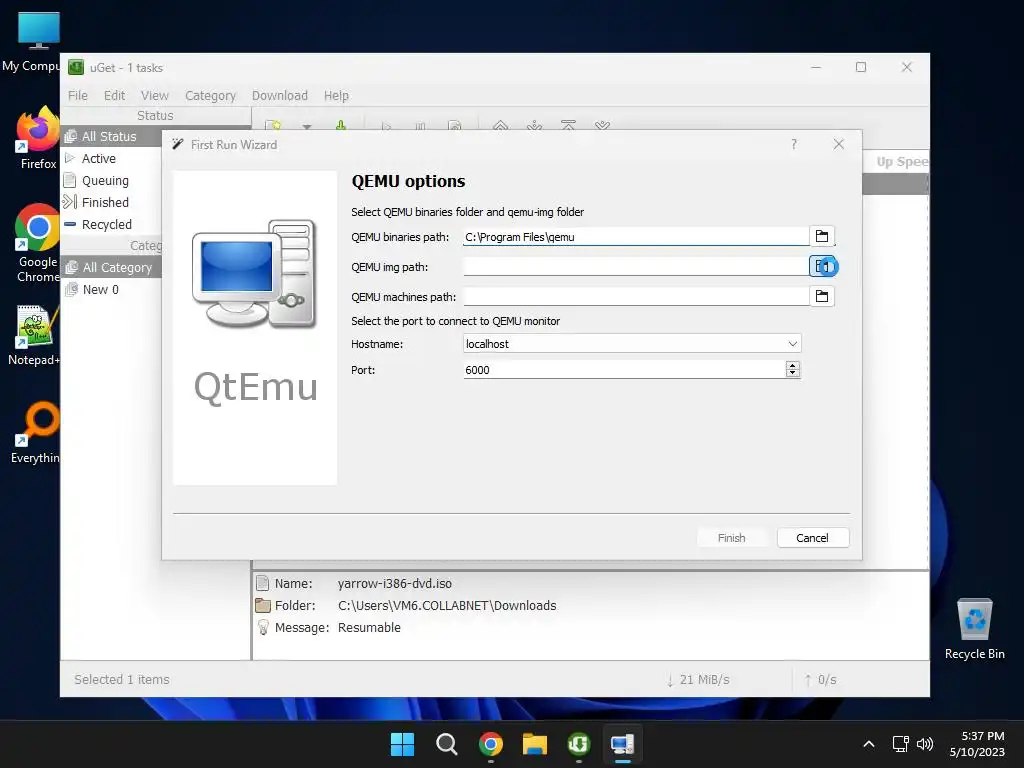This screenshot has width=1024, height=768.
Task: Open the Hostname dropdown showing localhost
Action: pyautogui.click(x=632, y=344)
